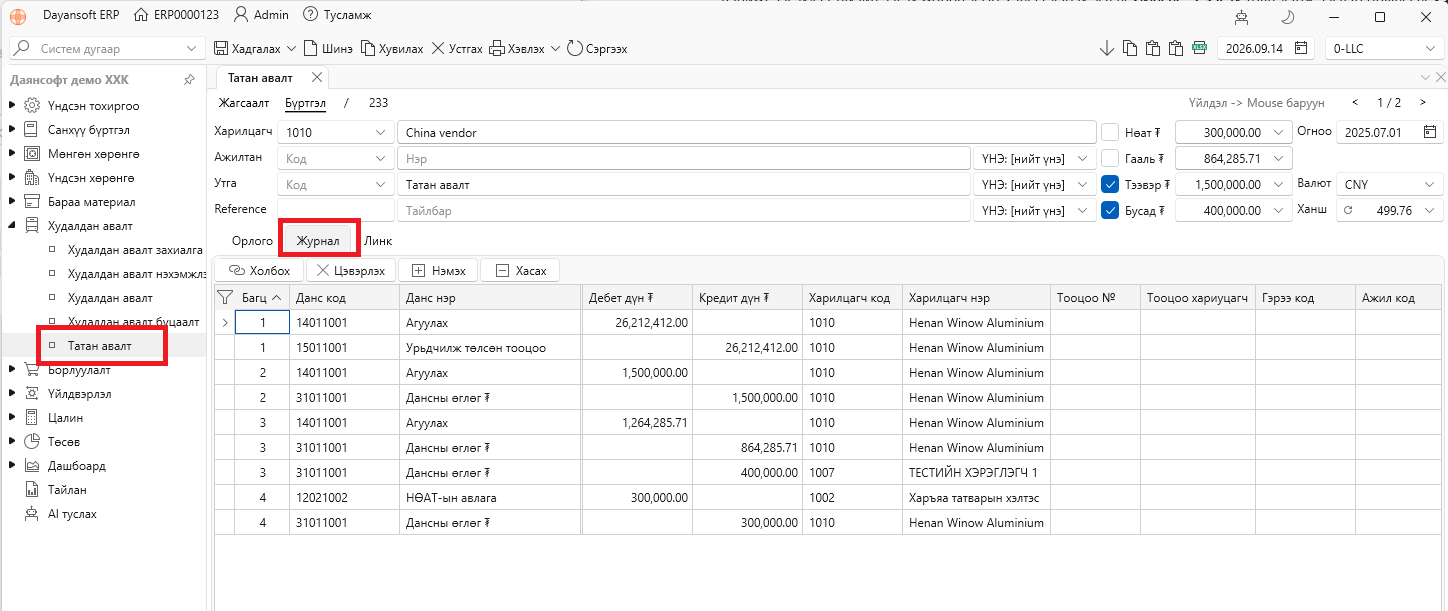Create new record with Шинэ
The height and width of the screenshot is (611, 1448).
pos(327,48)
